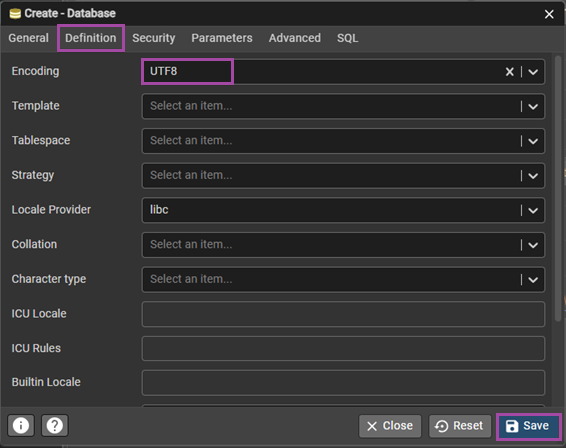Click the dialog's vertical scrollbar
The height and width of the screenshot is (448, 566).
(x=558, y=188)
